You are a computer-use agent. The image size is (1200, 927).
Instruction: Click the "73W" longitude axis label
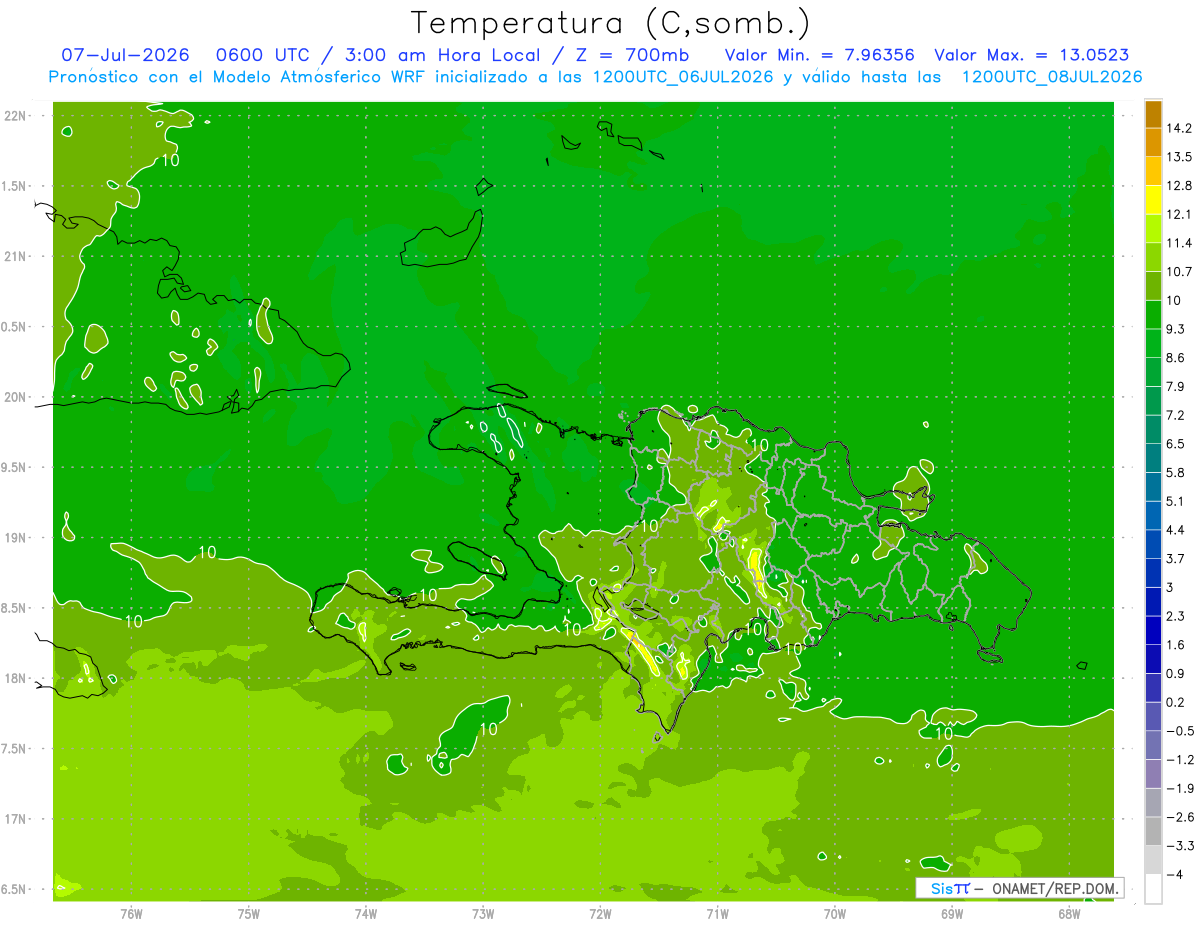(x=483, y=913)
